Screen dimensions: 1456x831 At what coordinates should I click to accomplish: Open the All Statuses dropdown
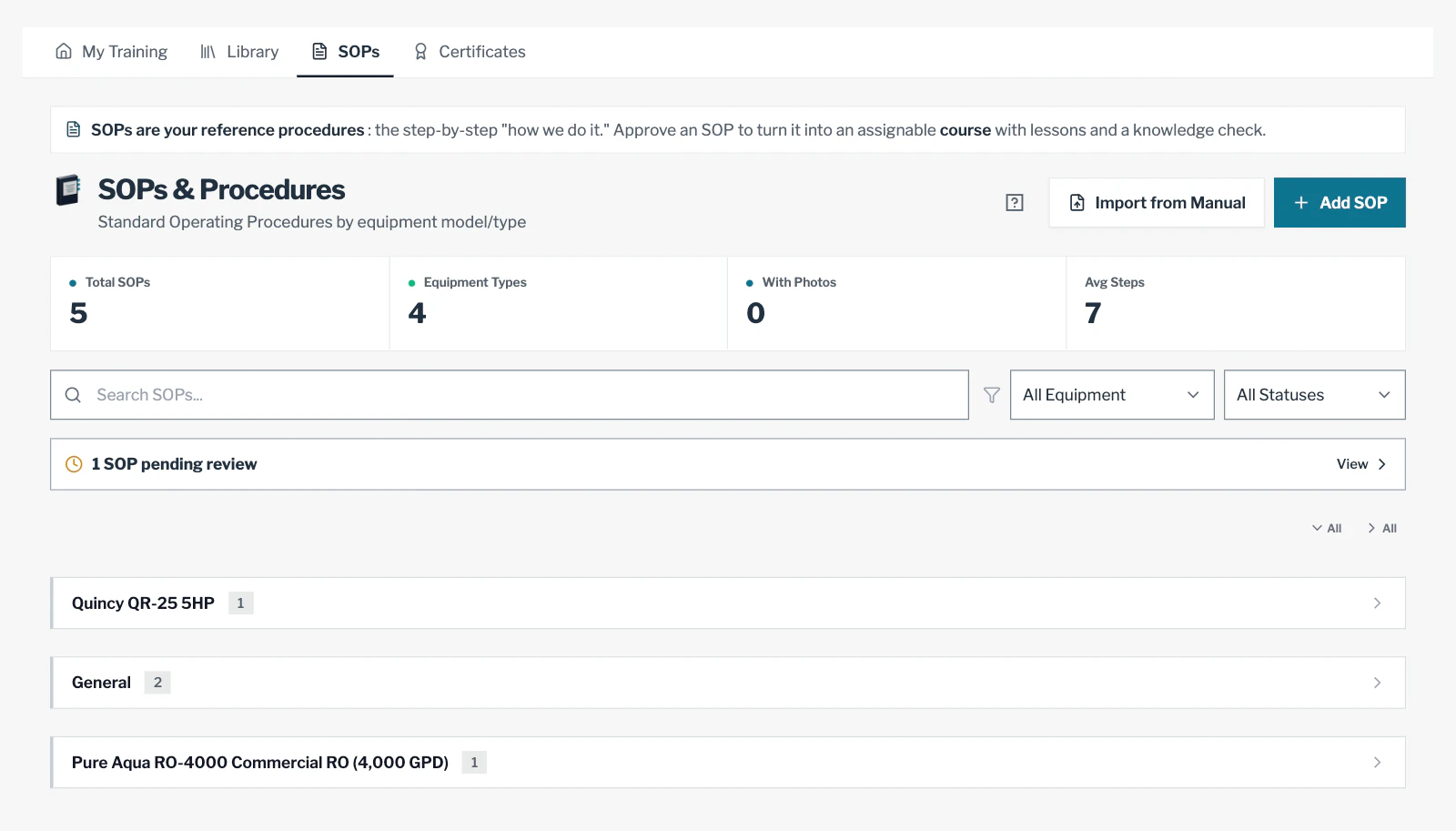point(1315,395)
